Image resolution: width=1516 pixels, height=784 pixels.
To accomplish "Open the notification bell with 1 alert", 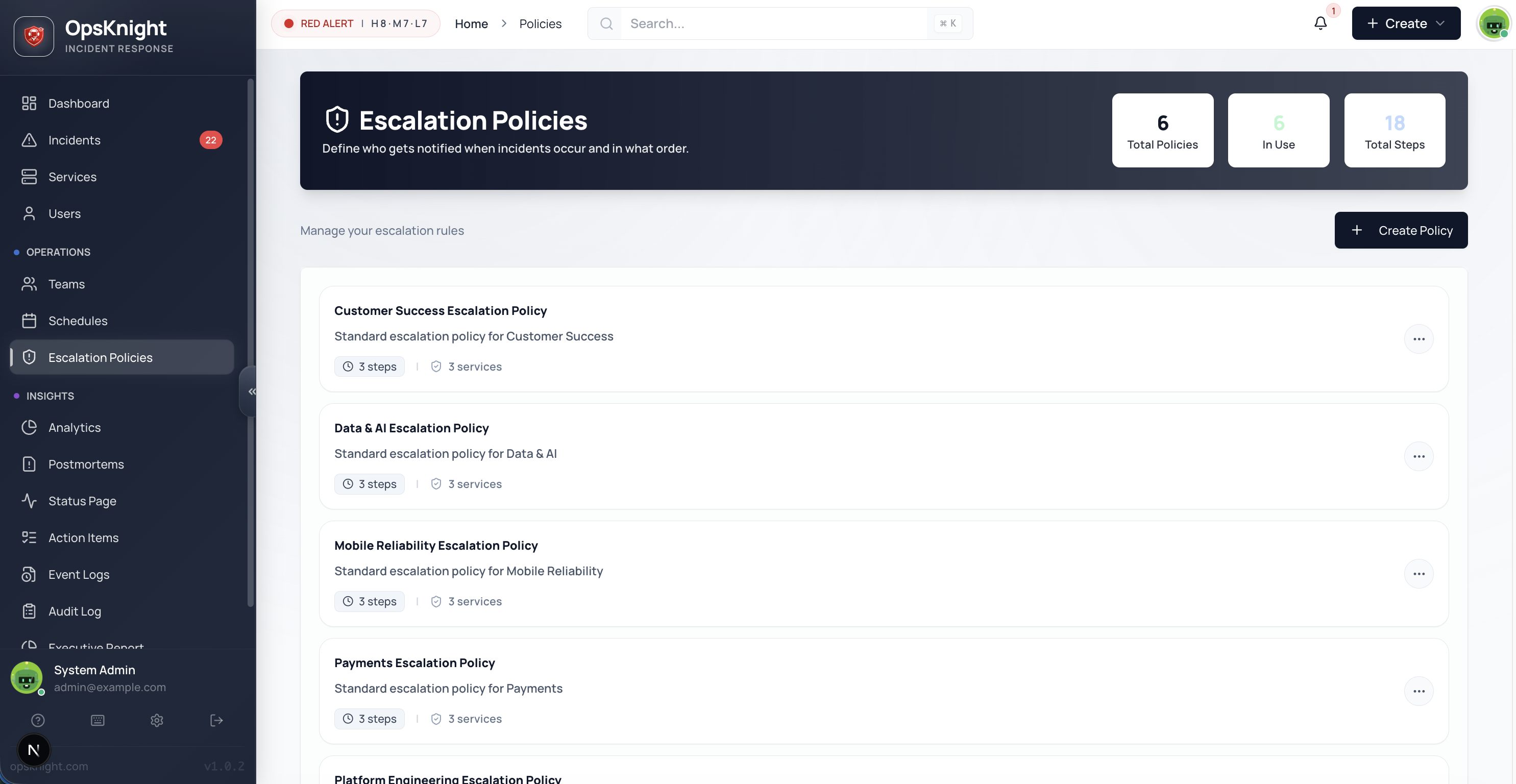I will (1320, 23).
